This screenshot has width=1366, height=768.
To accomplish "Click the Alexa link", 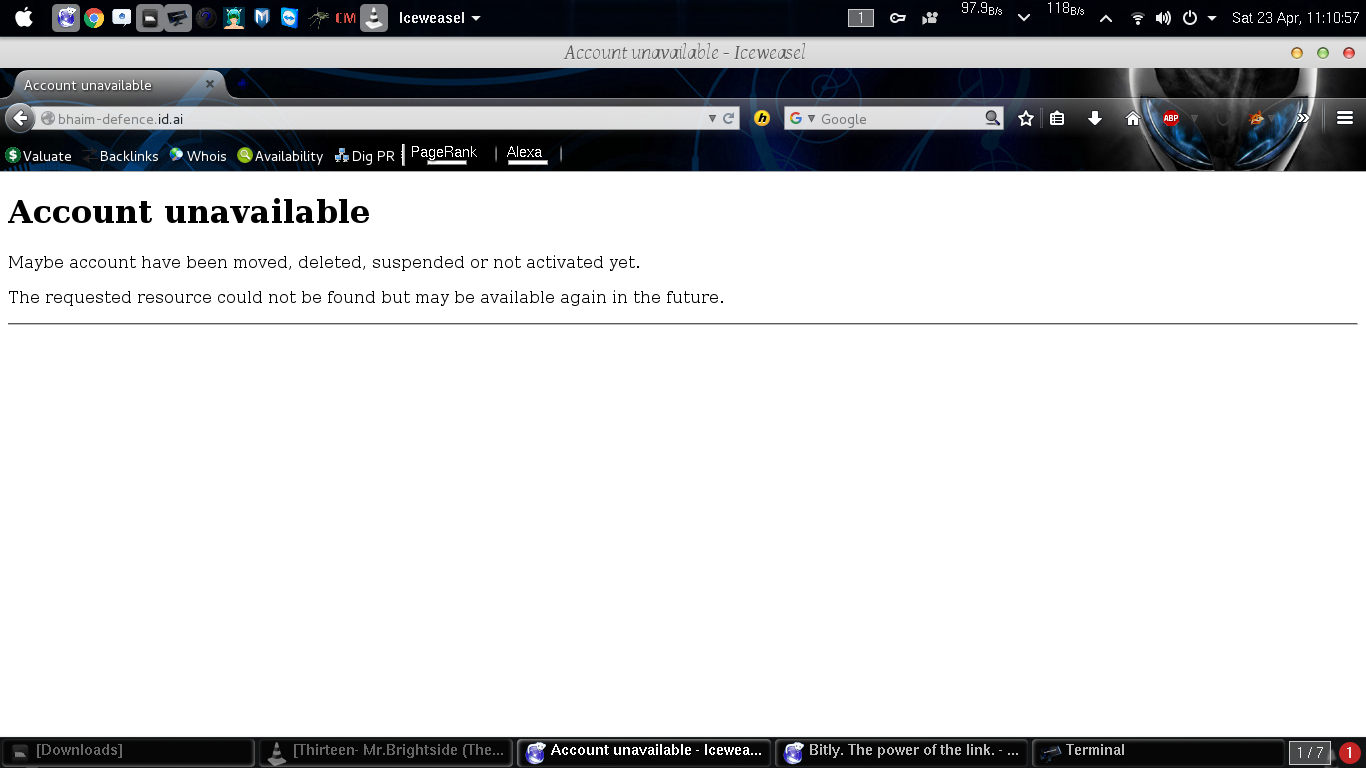I will (x=525, y=152).
